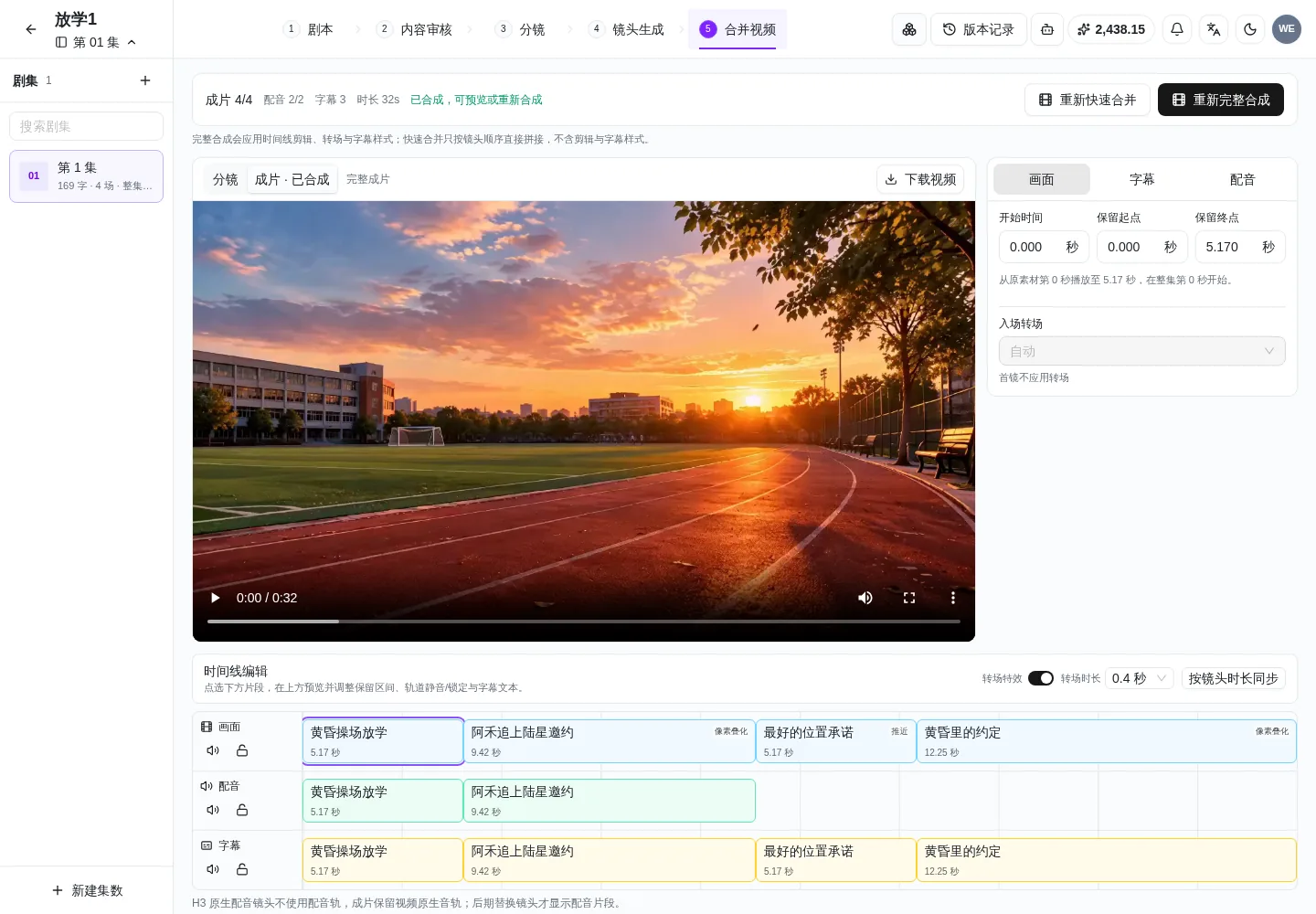The image size is (1316, 914).
Task: Lock the 画面 track
Action: coord(242,750)
